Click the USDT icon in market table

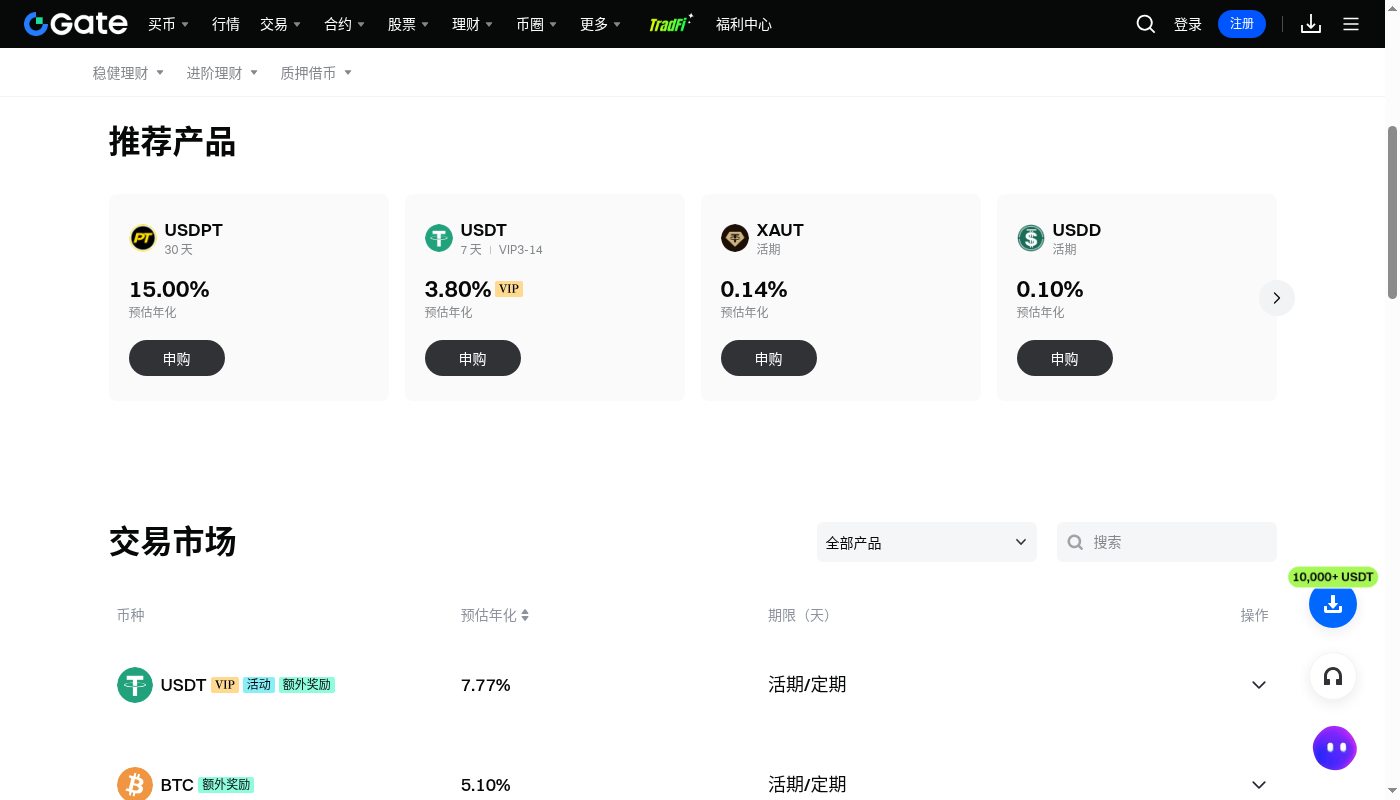pyautogui.click(x=135, y=685)
